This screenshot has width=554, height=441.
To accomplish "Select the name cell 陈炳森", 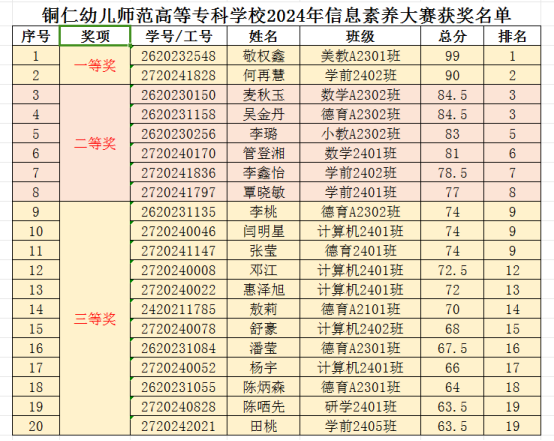I will click(263, 387).
